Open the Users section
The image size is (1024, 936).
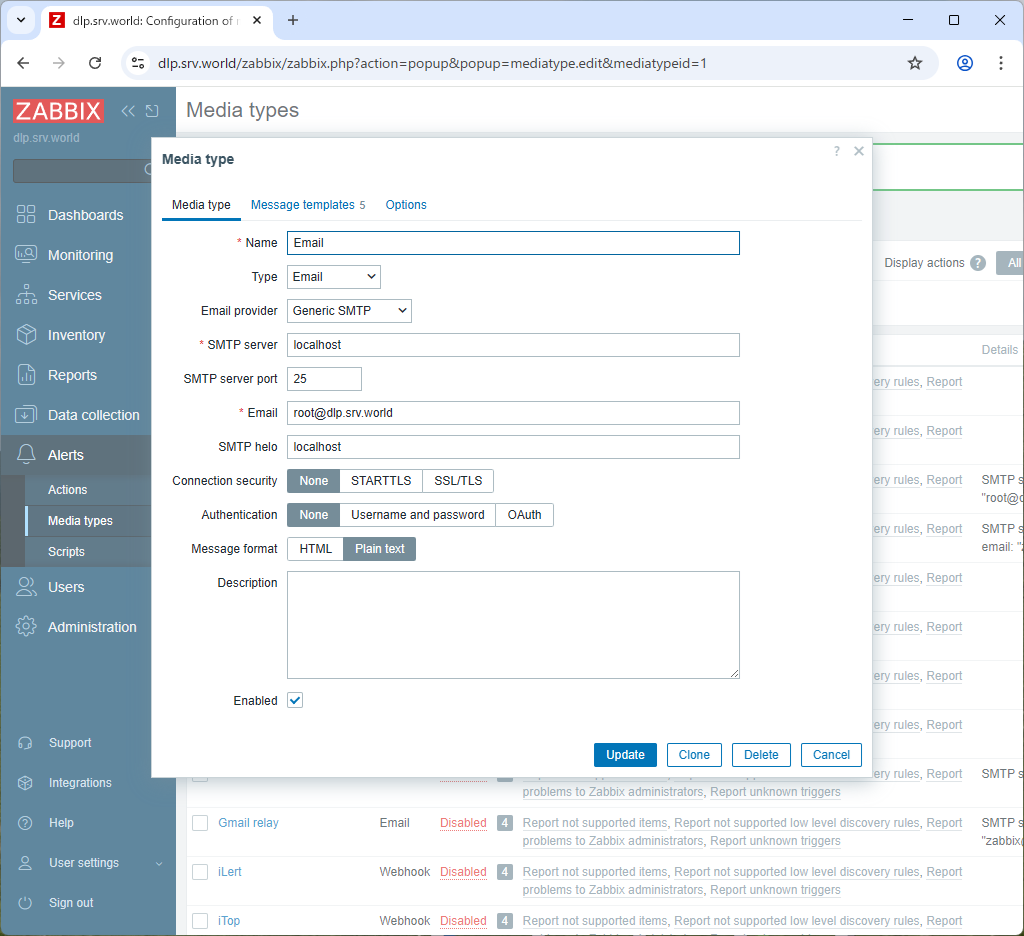tap(66, 587)
